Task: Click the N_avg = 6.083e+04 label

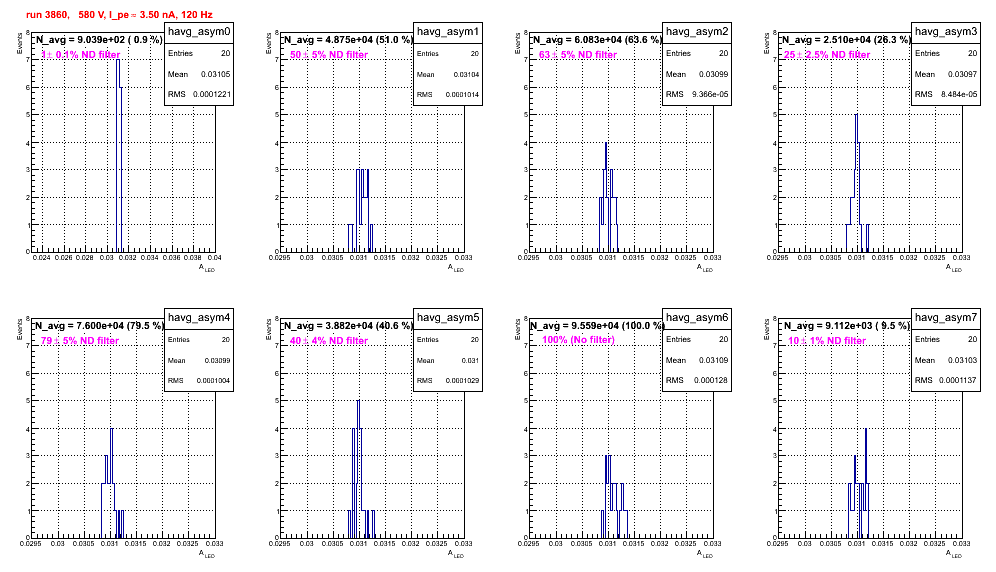Action: pyautogui.click(x=596, y=39)
